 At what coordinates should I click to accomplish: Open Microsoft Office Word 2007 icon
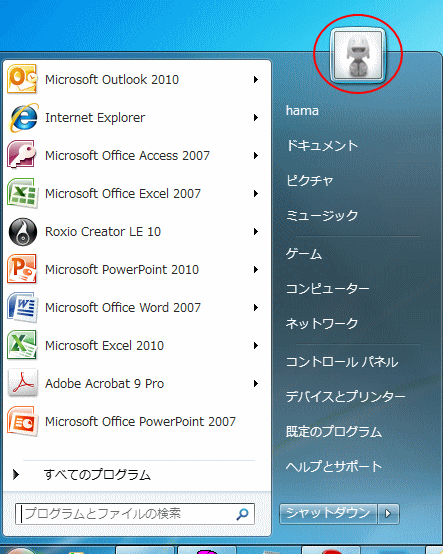pyautogui.click(x=22, y=307)
